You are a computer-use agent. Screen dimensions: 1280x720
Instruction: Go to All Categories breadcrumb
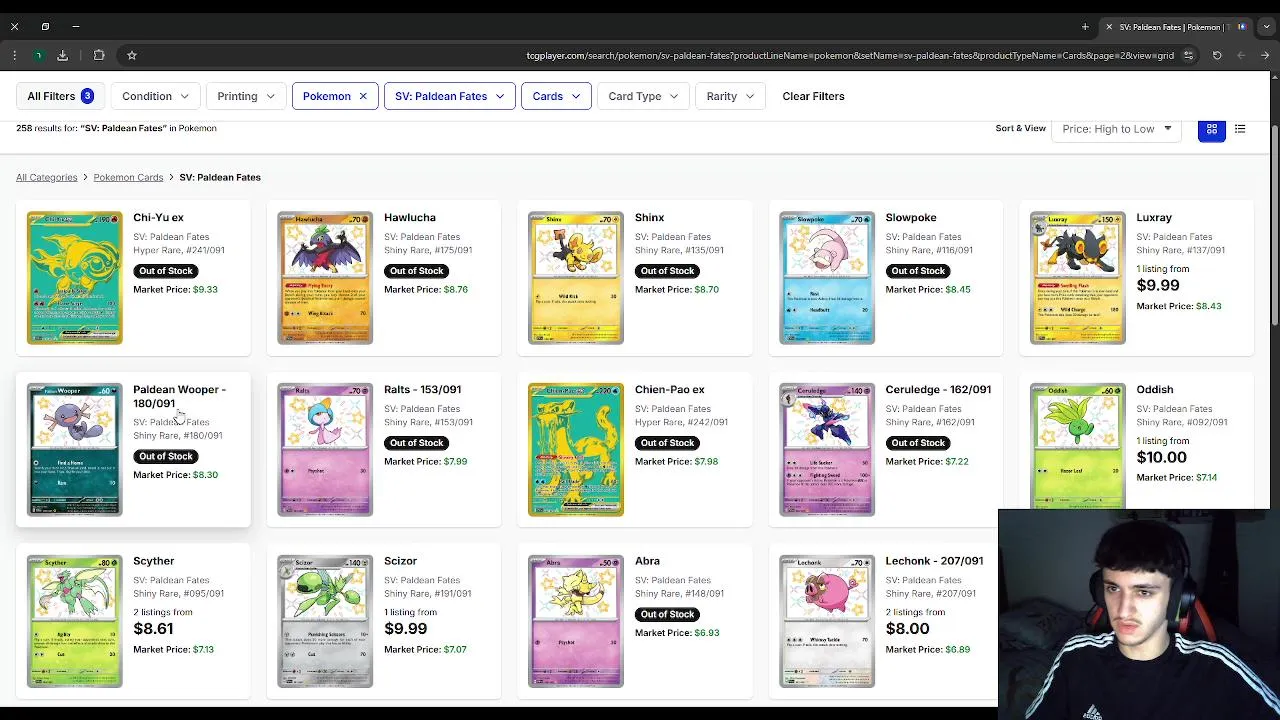click(x=46, y=177)
